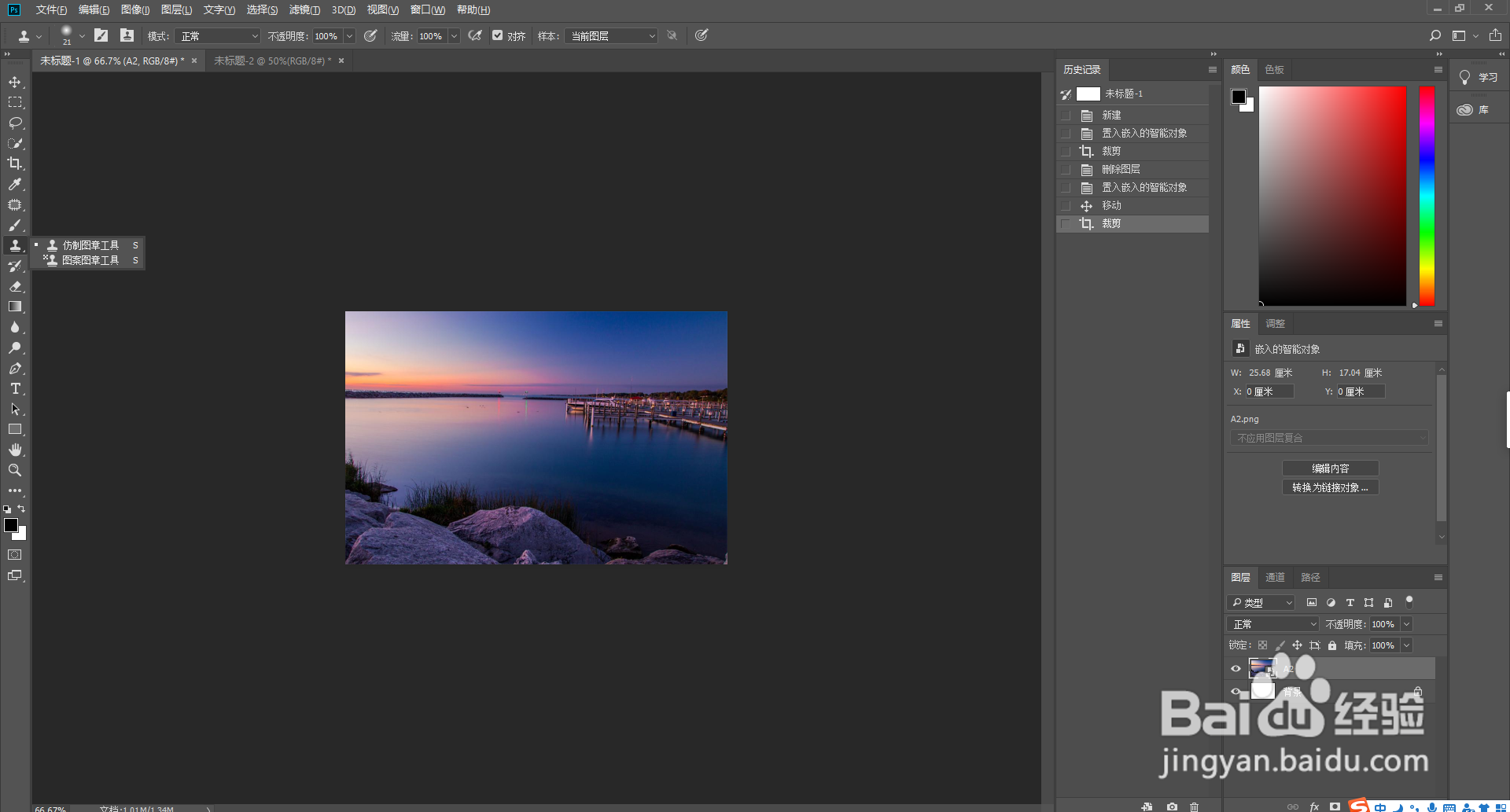1510x812 pixels.
Task: Select the Crop tool in toolbar
Action: click(x=15, y=164)
